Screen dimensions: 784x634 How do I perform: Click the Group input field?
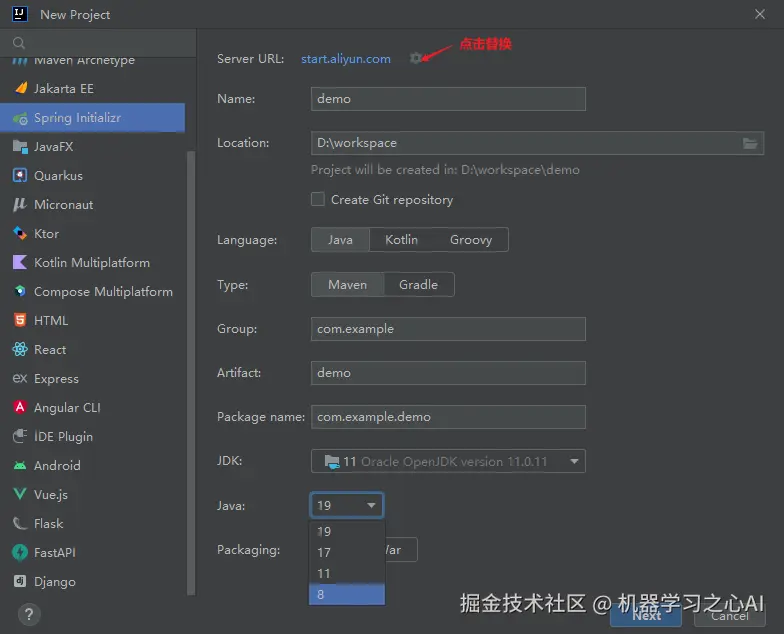[448, 329]
